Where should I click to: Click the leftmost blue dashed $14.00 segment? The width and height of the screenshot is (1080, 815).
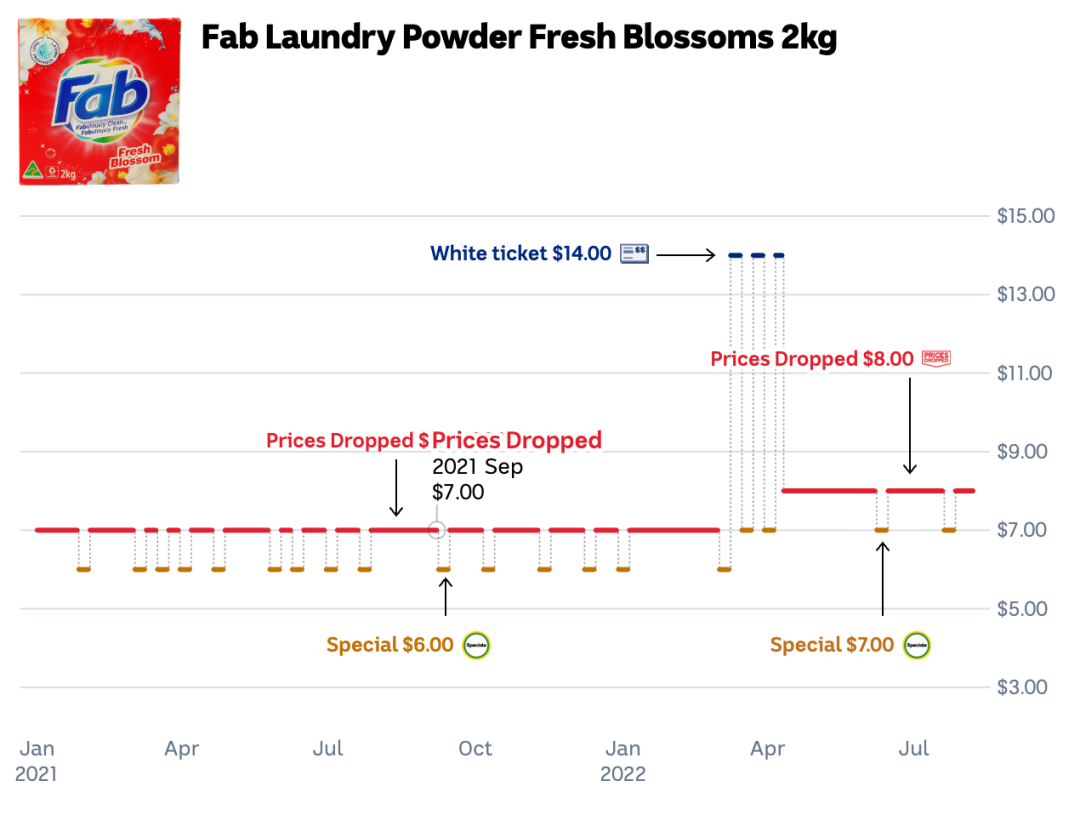(736, 256)
